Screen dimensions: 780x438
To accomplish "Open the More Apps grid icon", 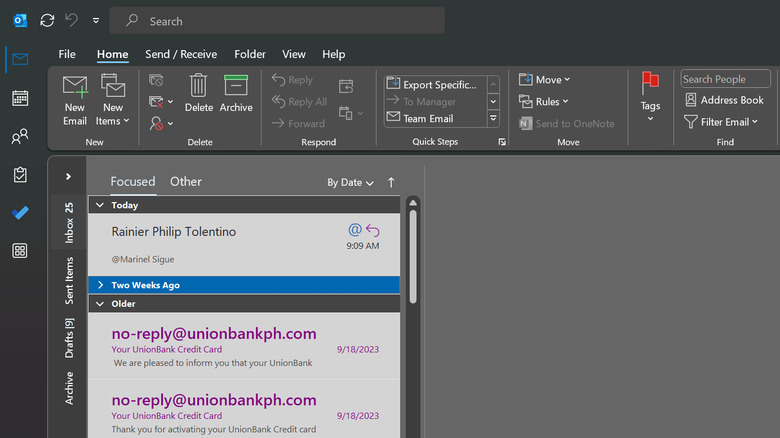I will 20,250.
